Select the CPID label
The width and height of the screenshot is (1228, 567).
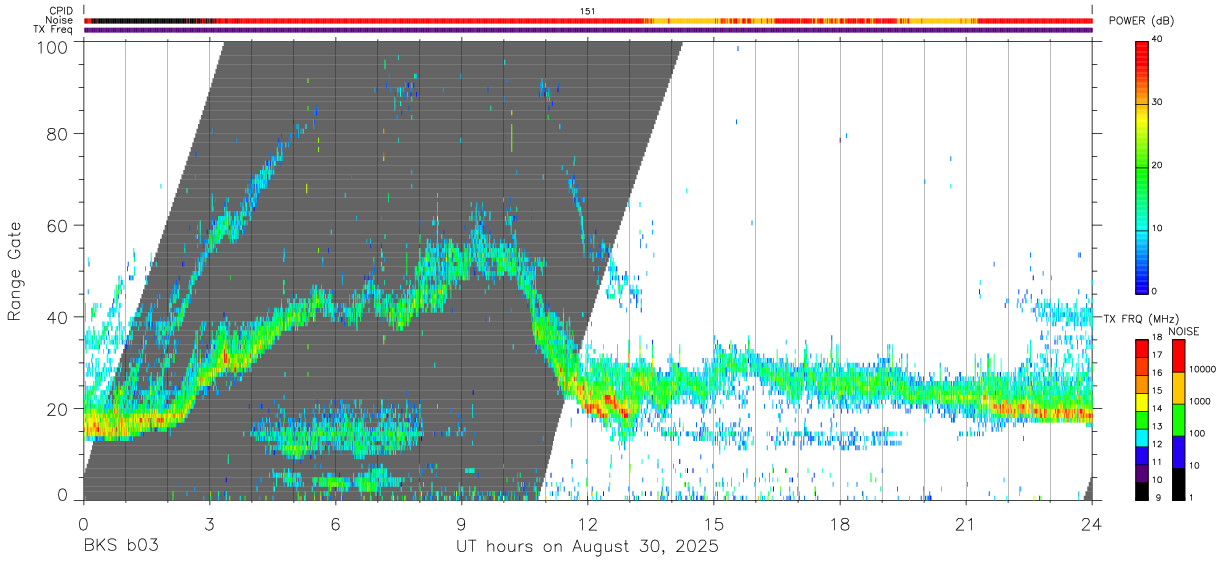tap(61, 10)
